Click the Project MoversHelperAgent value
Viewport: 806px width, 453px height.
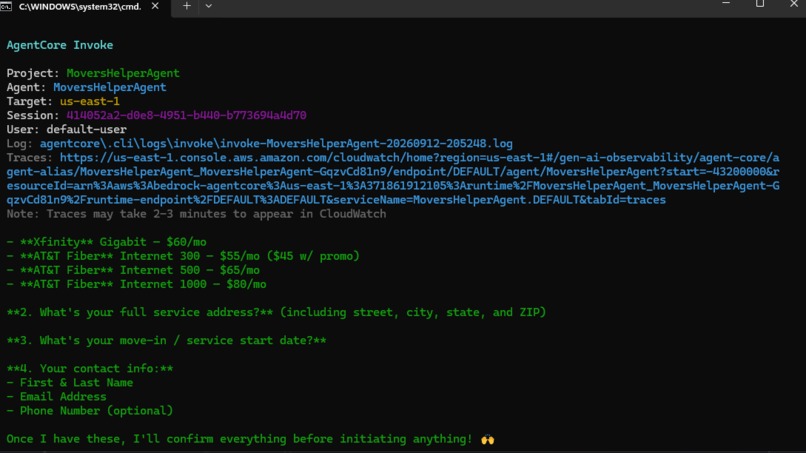pyautogui.click(x=123, y=73)
